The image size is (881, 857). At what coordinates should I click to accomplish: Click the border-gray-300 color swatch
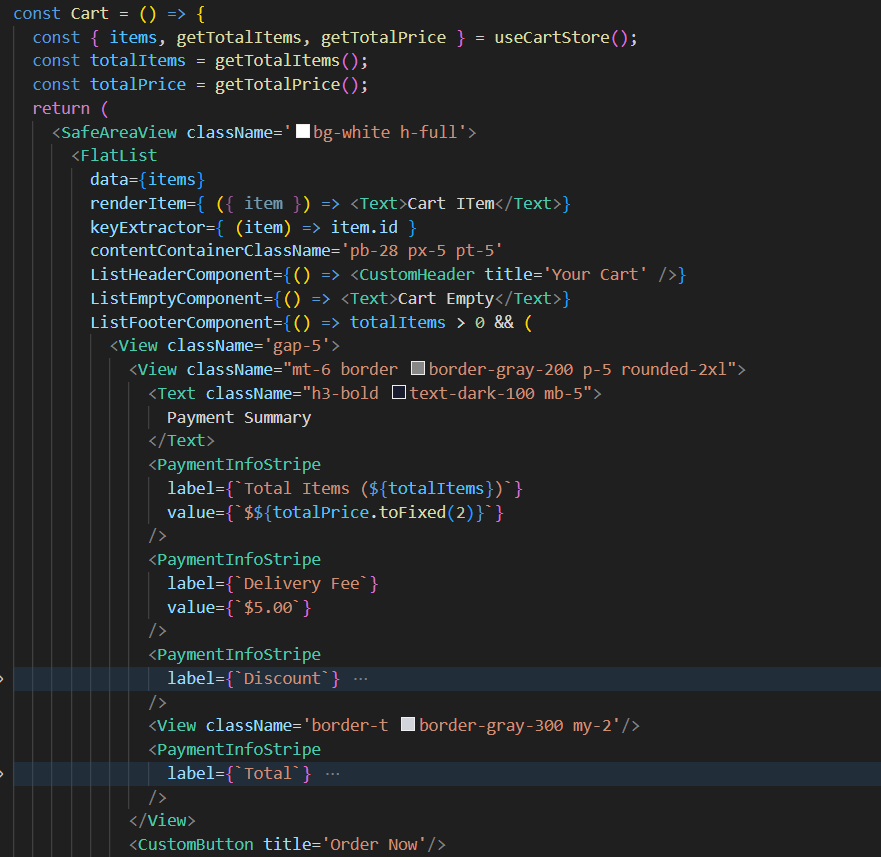(408, 724)
